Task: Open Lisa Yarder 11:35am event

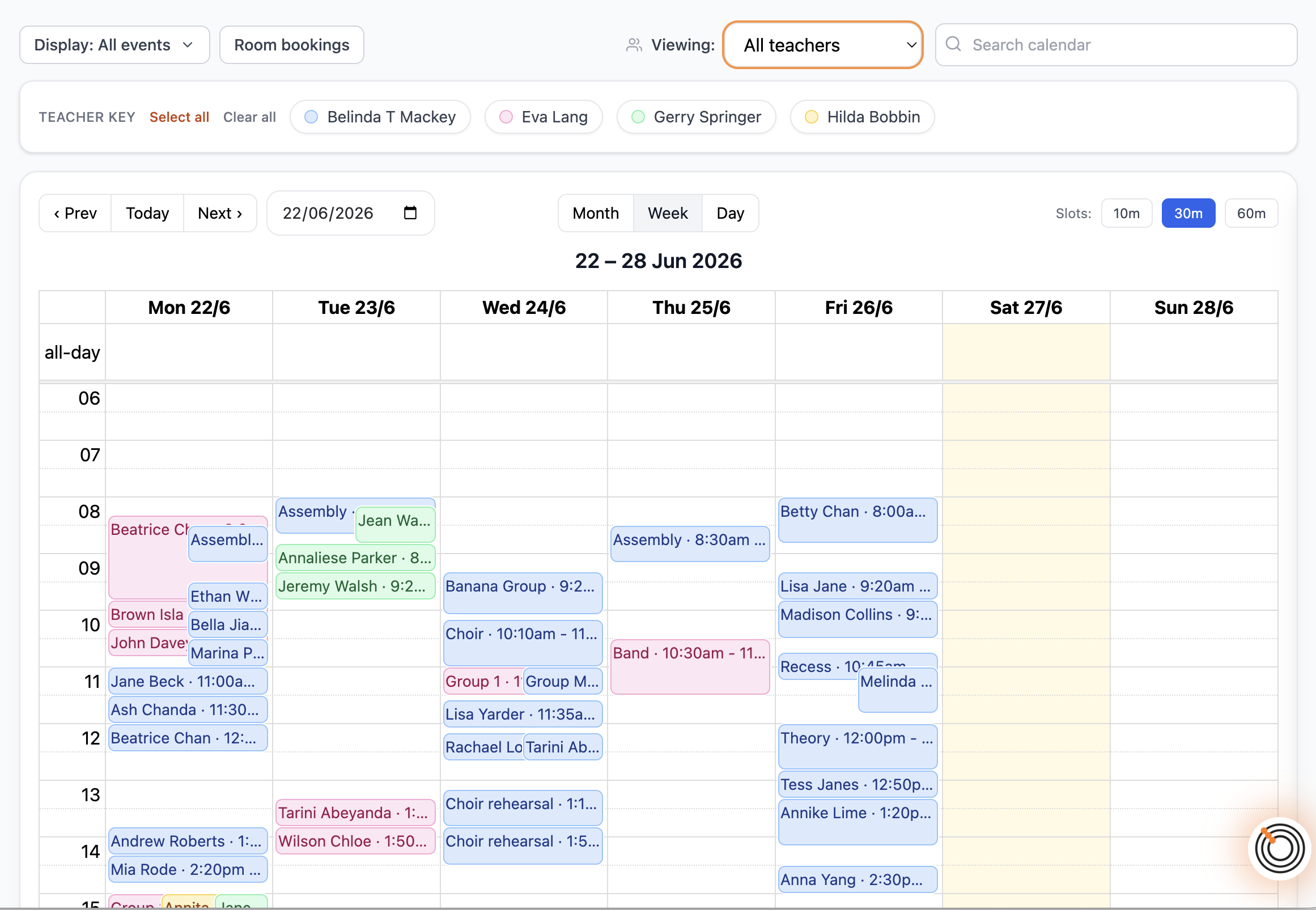Action: click(x=523, y=714)
